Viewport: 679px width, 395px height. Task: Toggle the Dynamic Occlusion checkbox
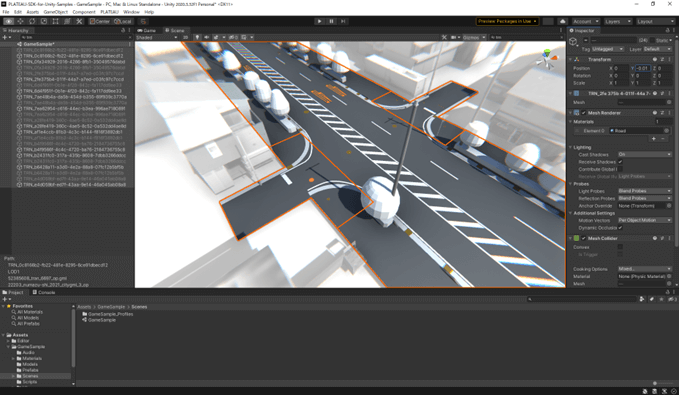coord(620,228)
